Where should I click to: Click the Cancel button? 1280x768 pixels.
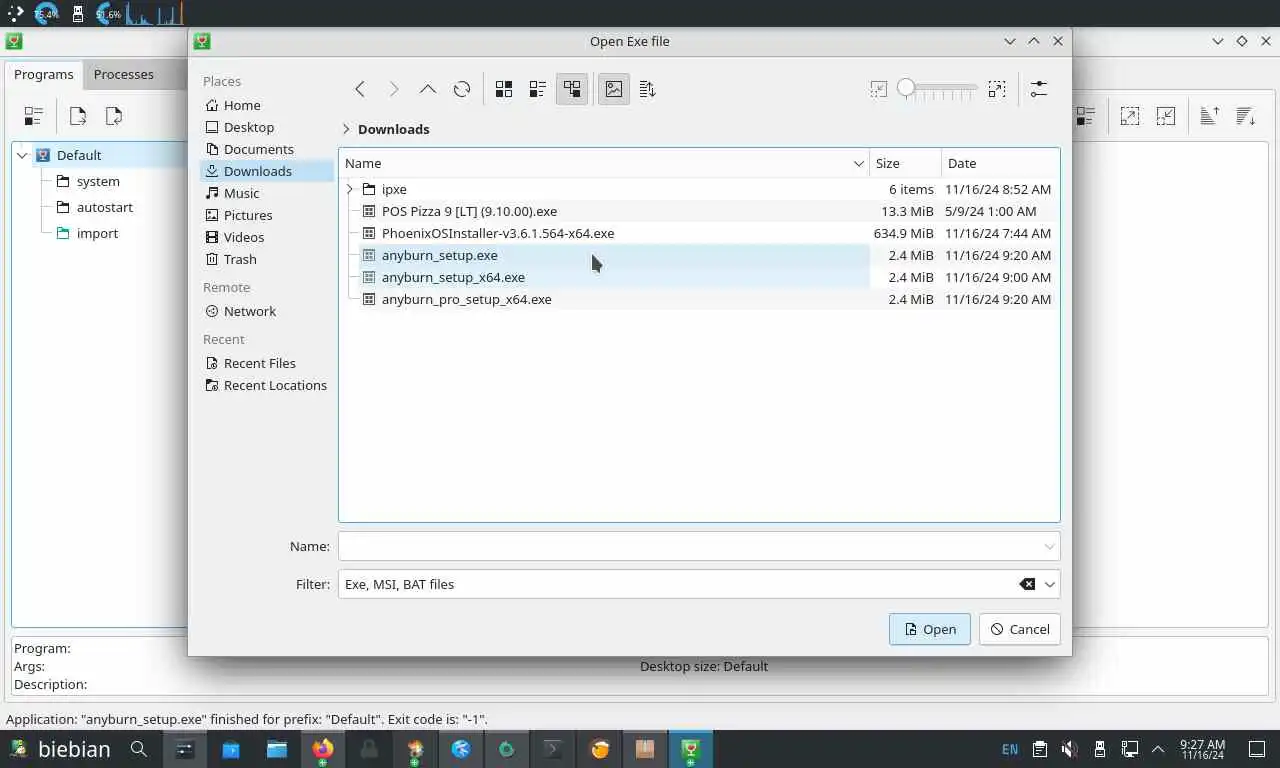point(1020,629)
